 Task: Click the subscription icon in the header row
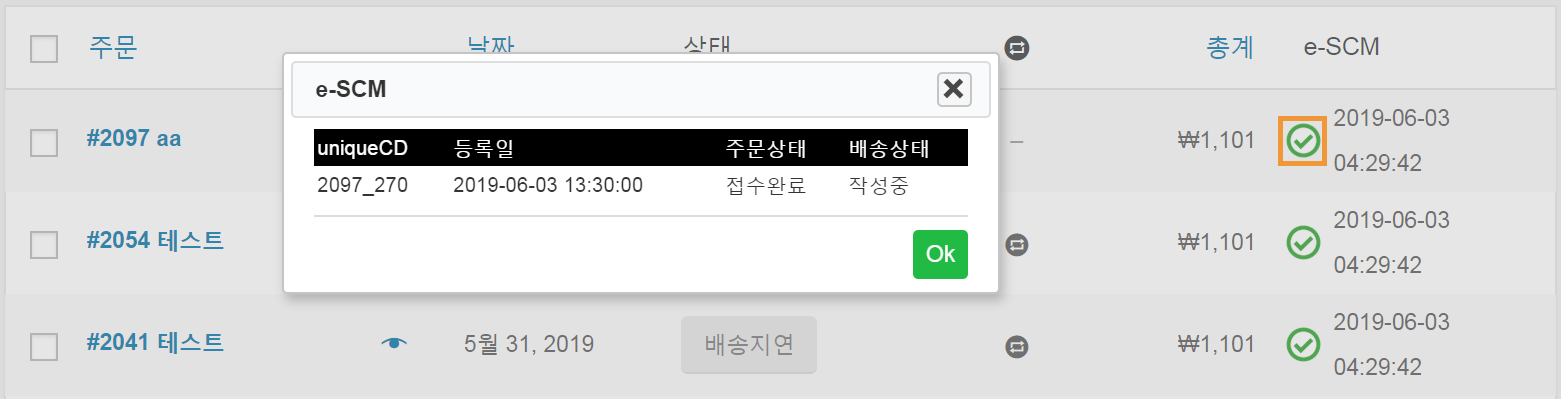click(1017, 47)
